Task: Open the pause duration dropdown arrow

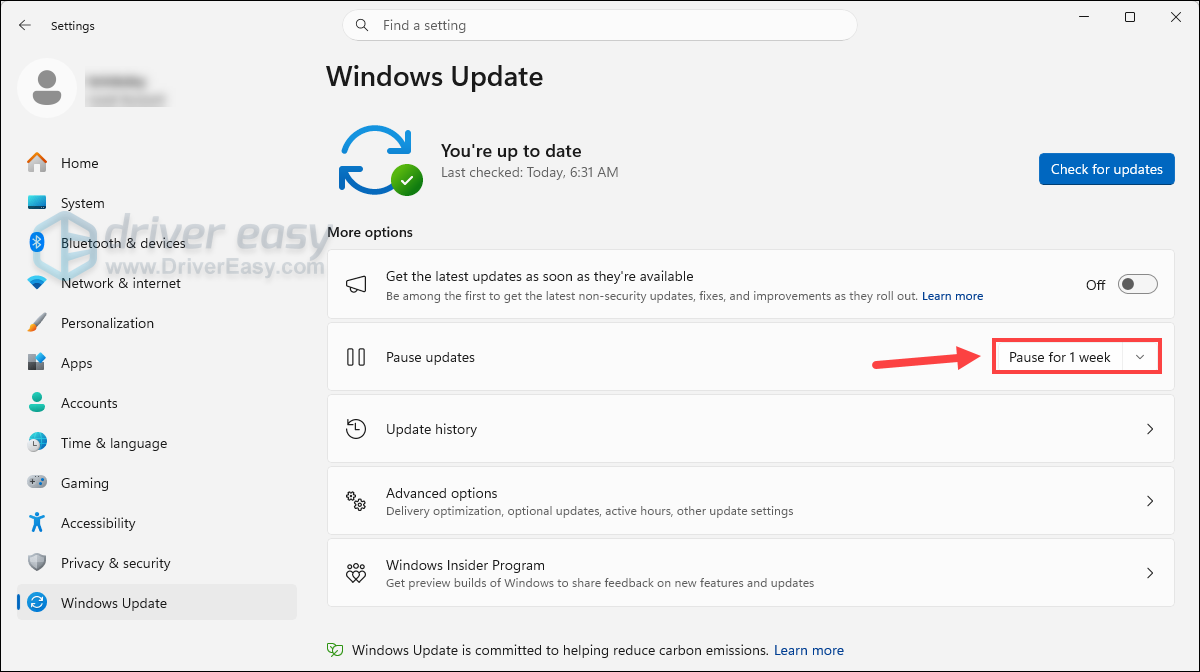Action: tap(1140, 357)
